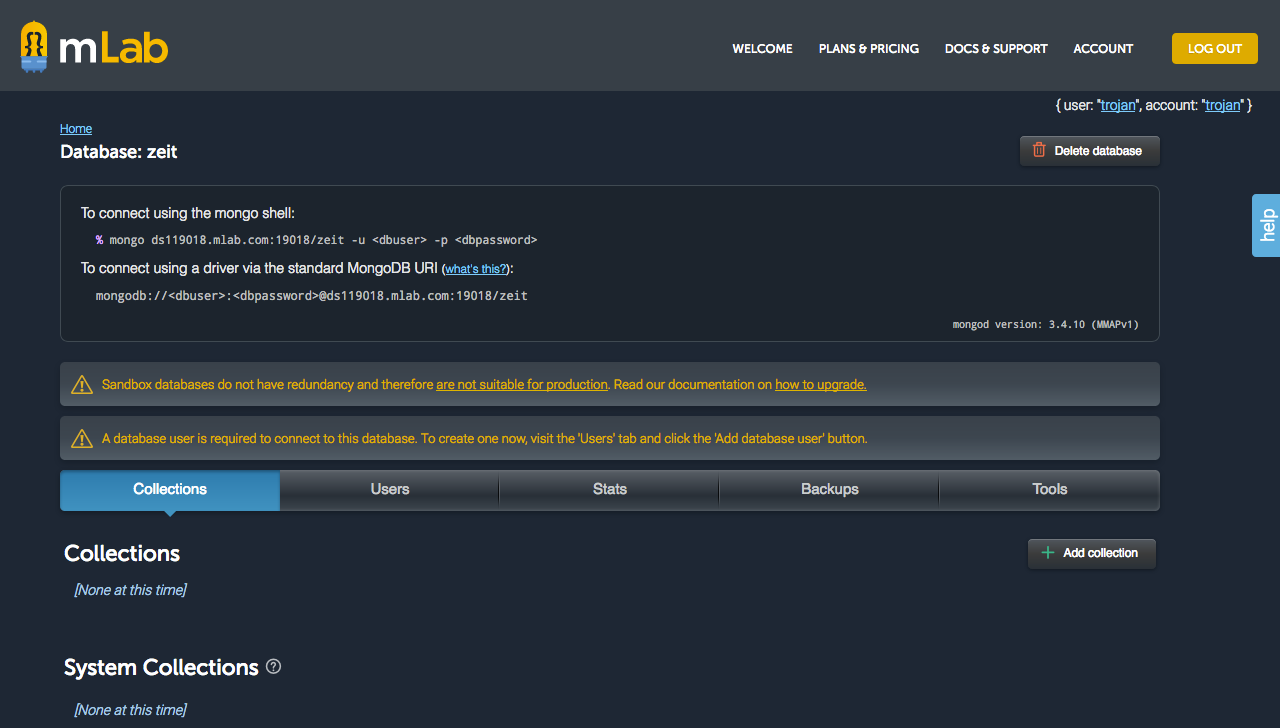
Task: Click "[None at this time]" under System Collections
Action: coord(130,711)
